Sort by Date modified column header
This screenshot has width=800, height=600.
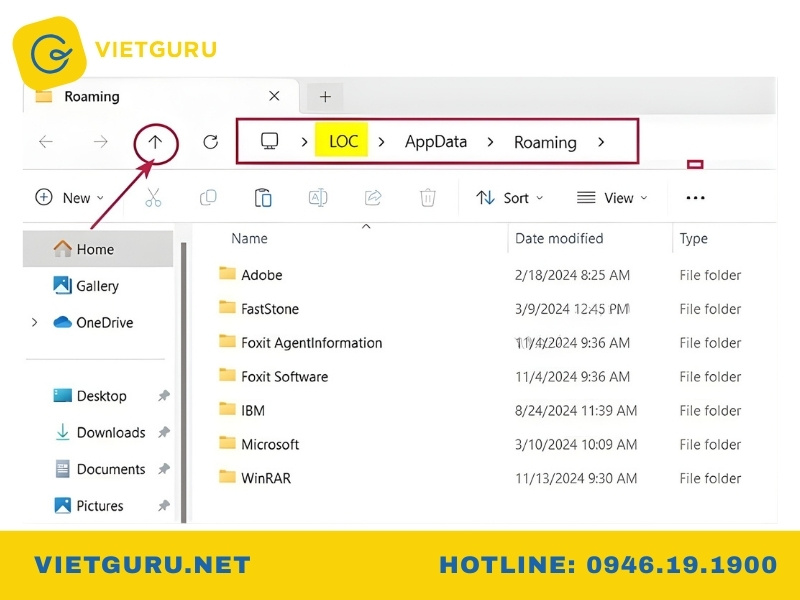[x=559, y=239]
